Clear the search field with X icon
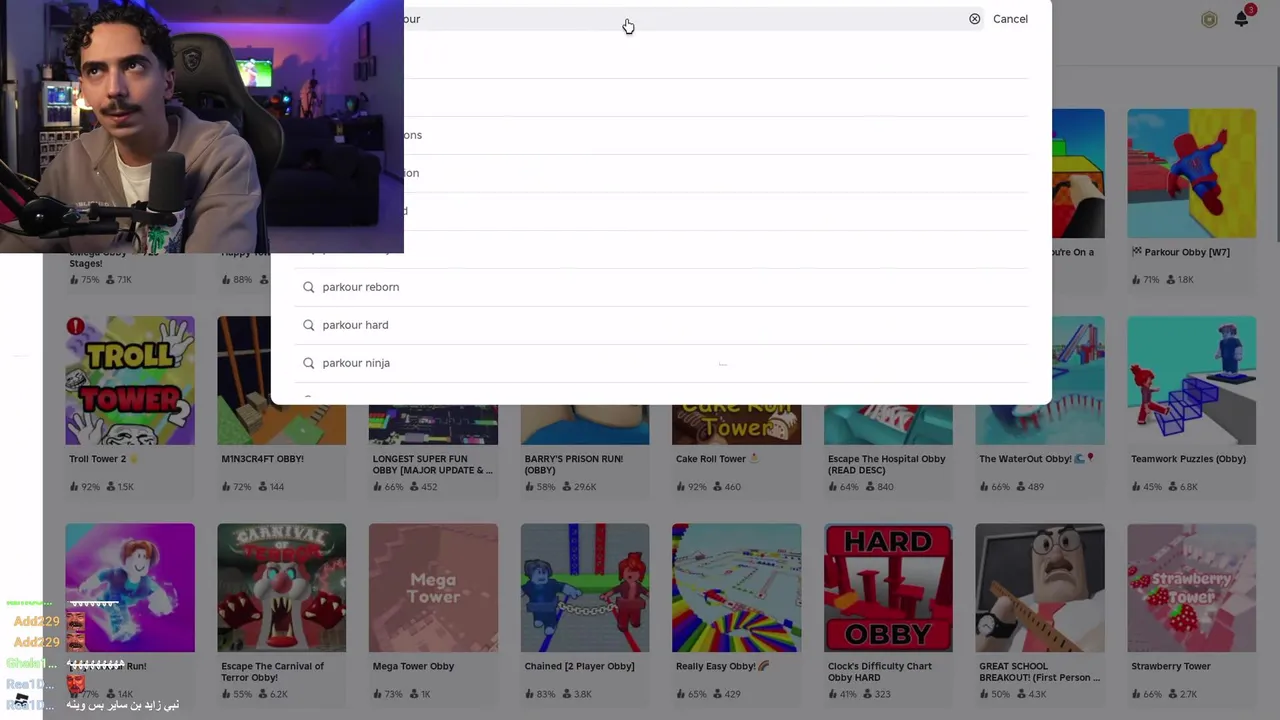This screenshot has height=720, width=1280. click(x=974, y=19)
